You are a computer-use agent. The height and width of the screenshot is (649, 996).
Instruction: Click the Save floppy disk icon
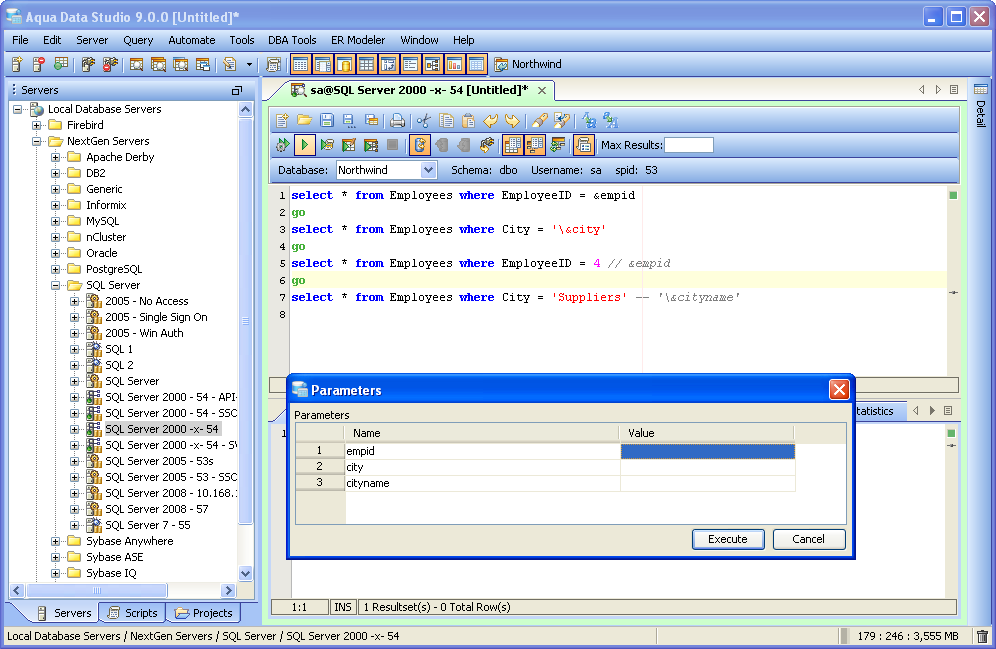point(327,120)
